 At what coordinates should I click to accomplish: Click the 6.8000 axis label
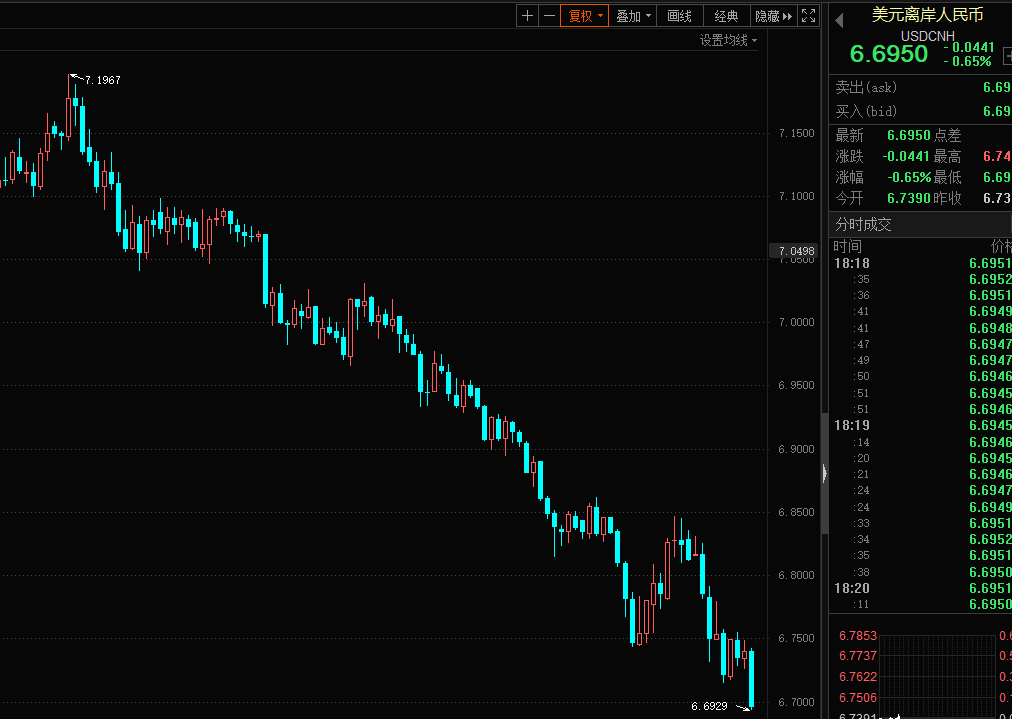point(796,575)
